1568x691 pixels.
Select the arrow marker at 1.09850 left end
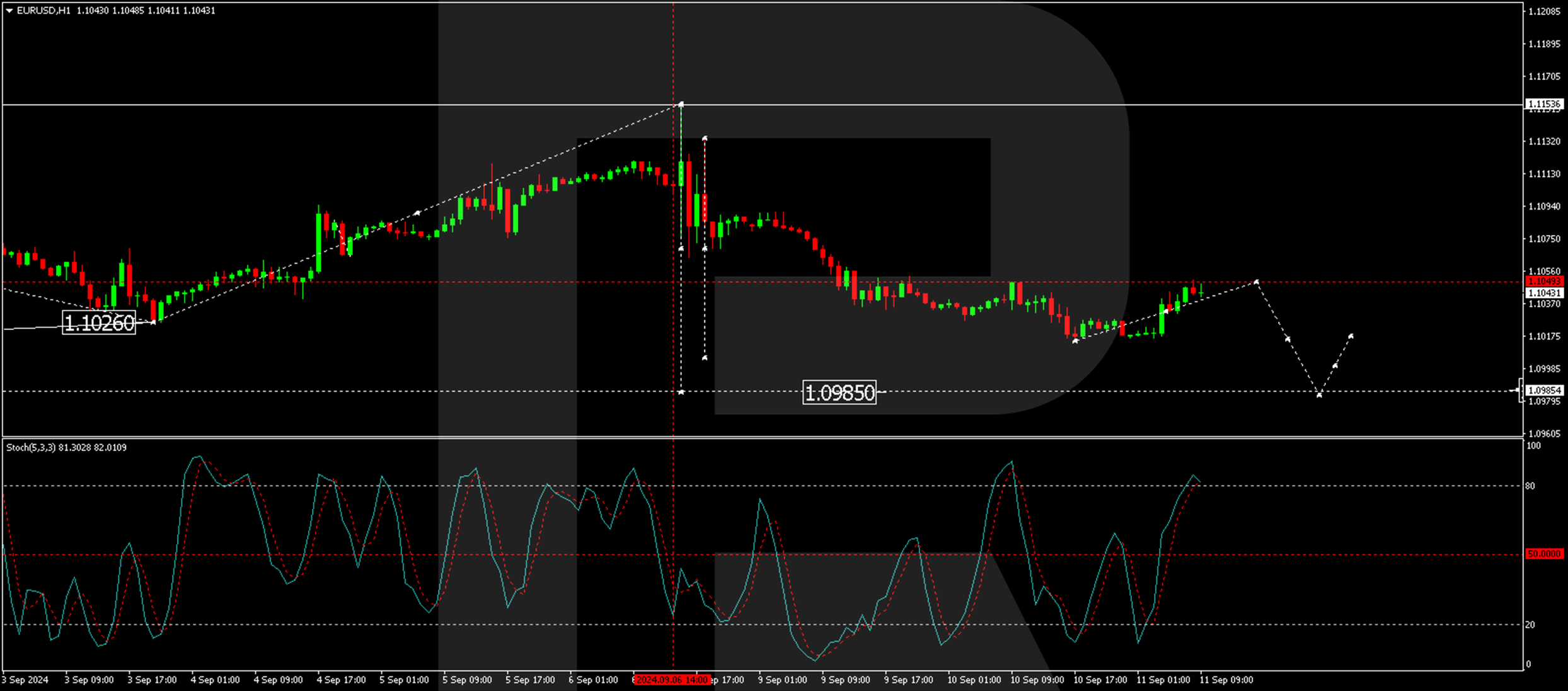pyautogui.click(x=681, y=392)
